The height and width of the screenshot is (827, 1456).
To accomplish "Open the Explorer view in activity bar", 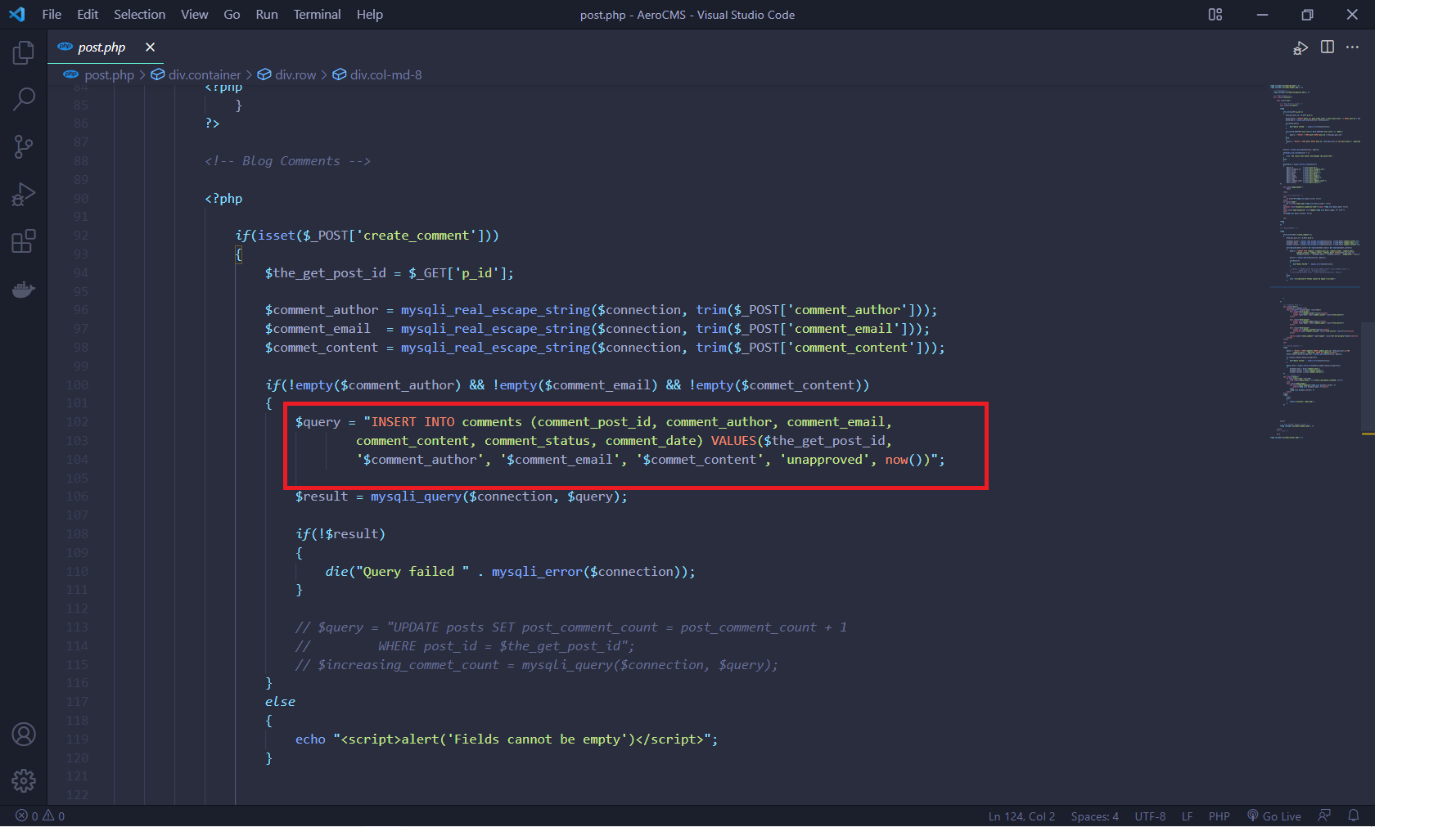I will [x=24, y=53].
